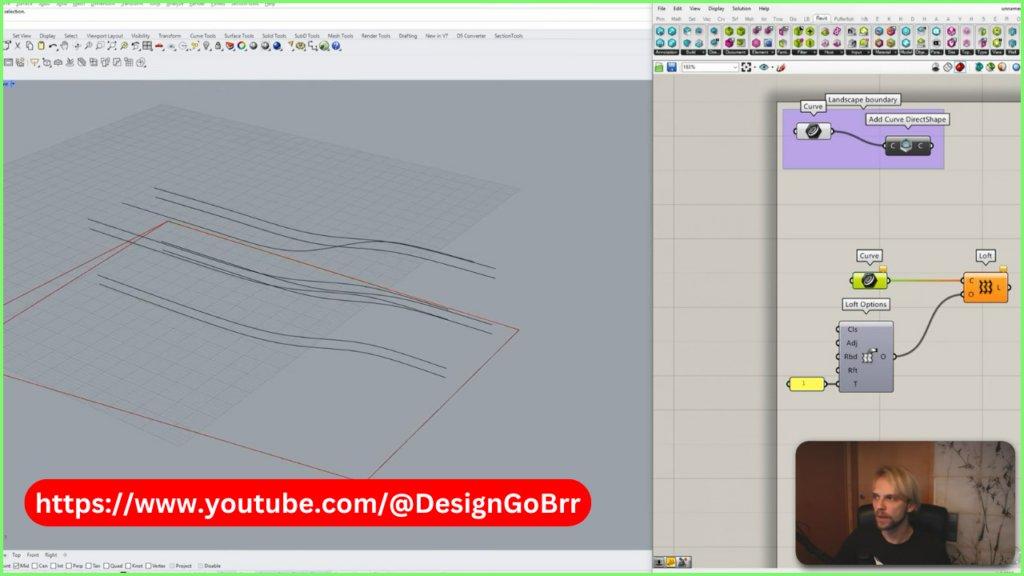Switch to the Pufferfish tab in Grasshopper

[x=844, y=17]
